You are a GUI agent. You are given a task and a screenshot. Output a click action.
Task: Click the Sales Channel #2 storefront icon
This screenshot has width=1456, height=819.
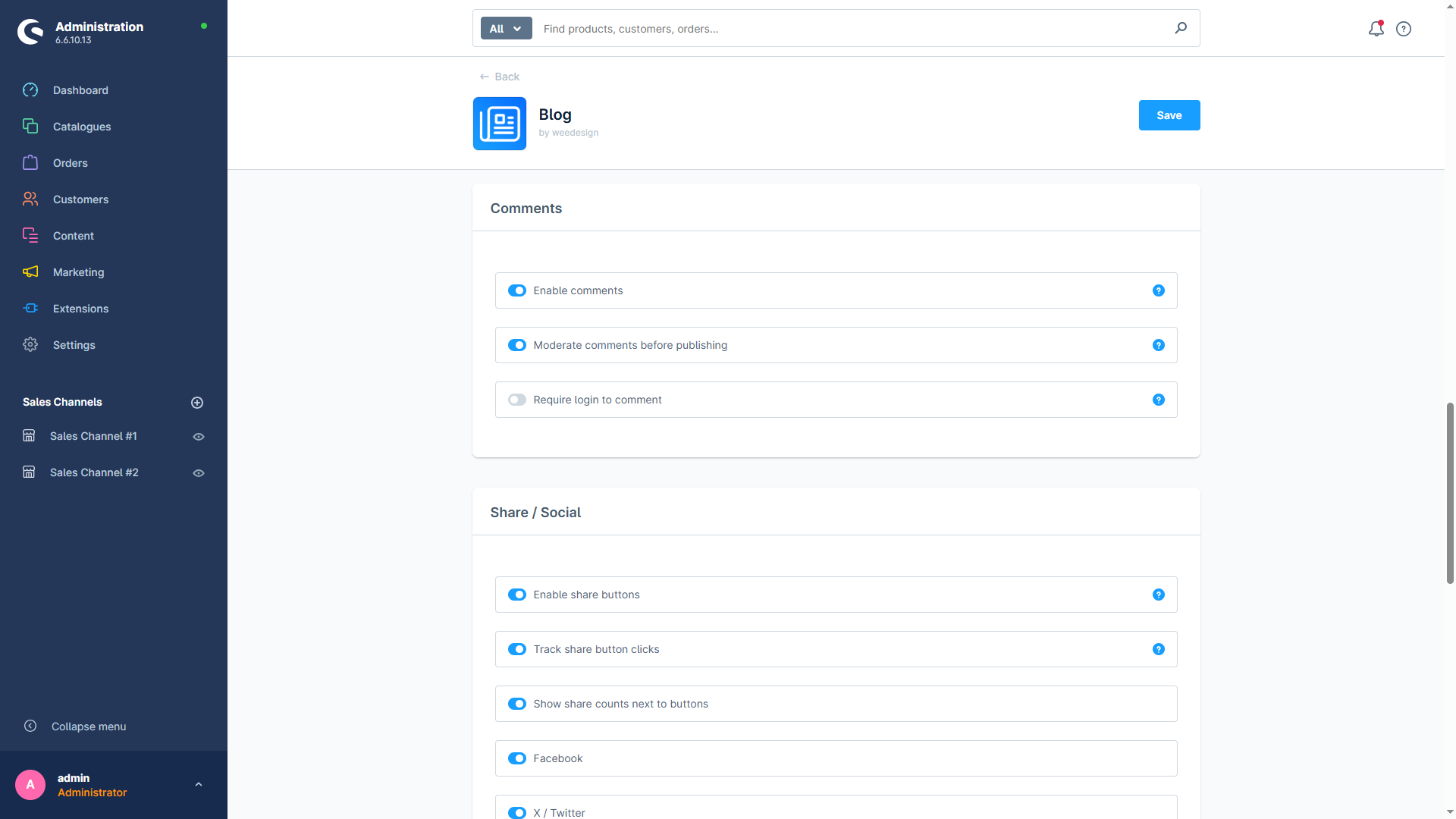coord(29,472)
